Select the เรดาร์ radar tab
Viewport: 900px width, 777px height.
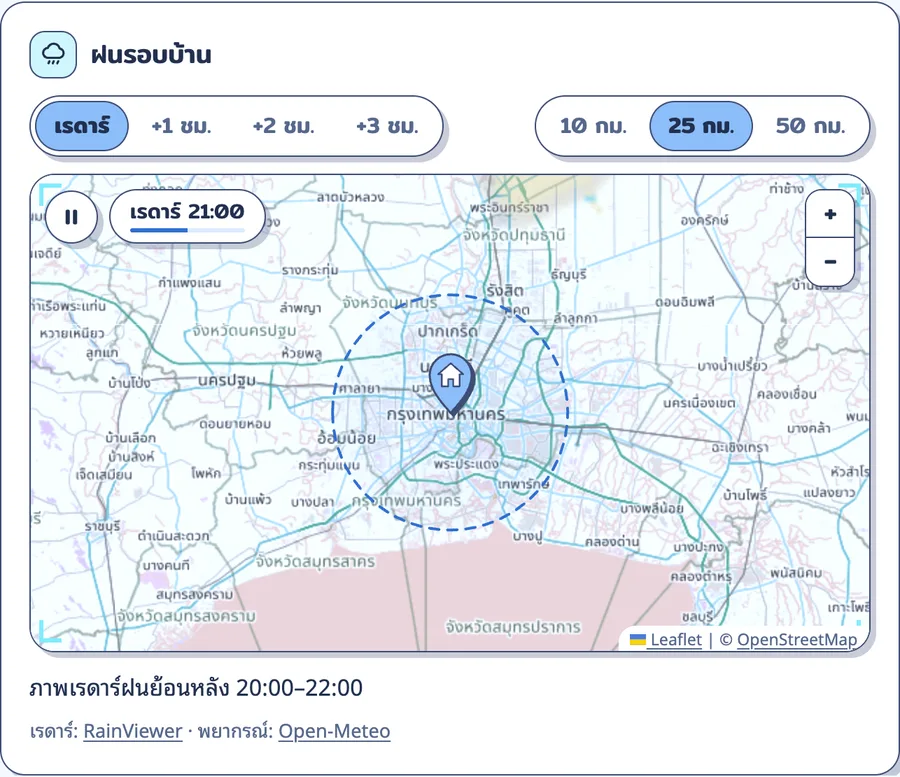click(82, 126)
